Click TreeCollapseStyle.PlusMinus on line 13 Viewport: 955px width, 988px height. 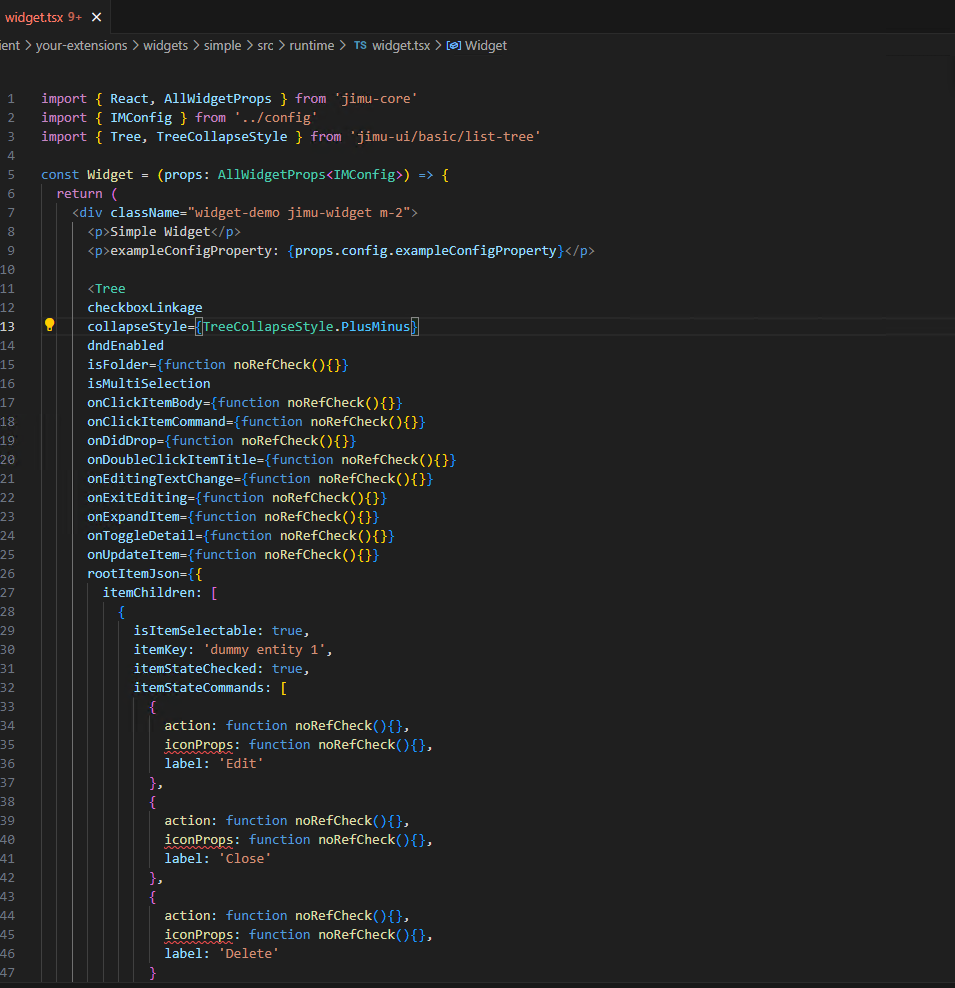tap(306, 327)
